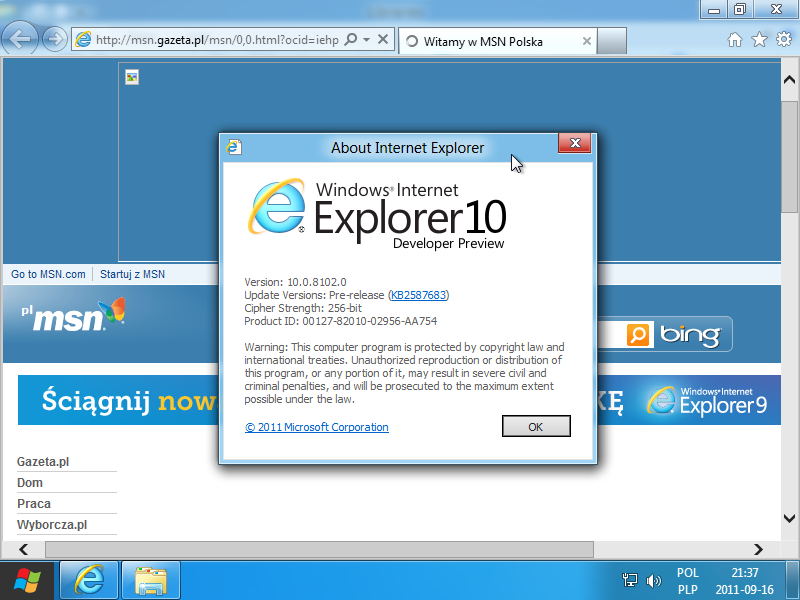Click the network tray icon
This screenshot has height=600, width=800.
coord(630,580)
